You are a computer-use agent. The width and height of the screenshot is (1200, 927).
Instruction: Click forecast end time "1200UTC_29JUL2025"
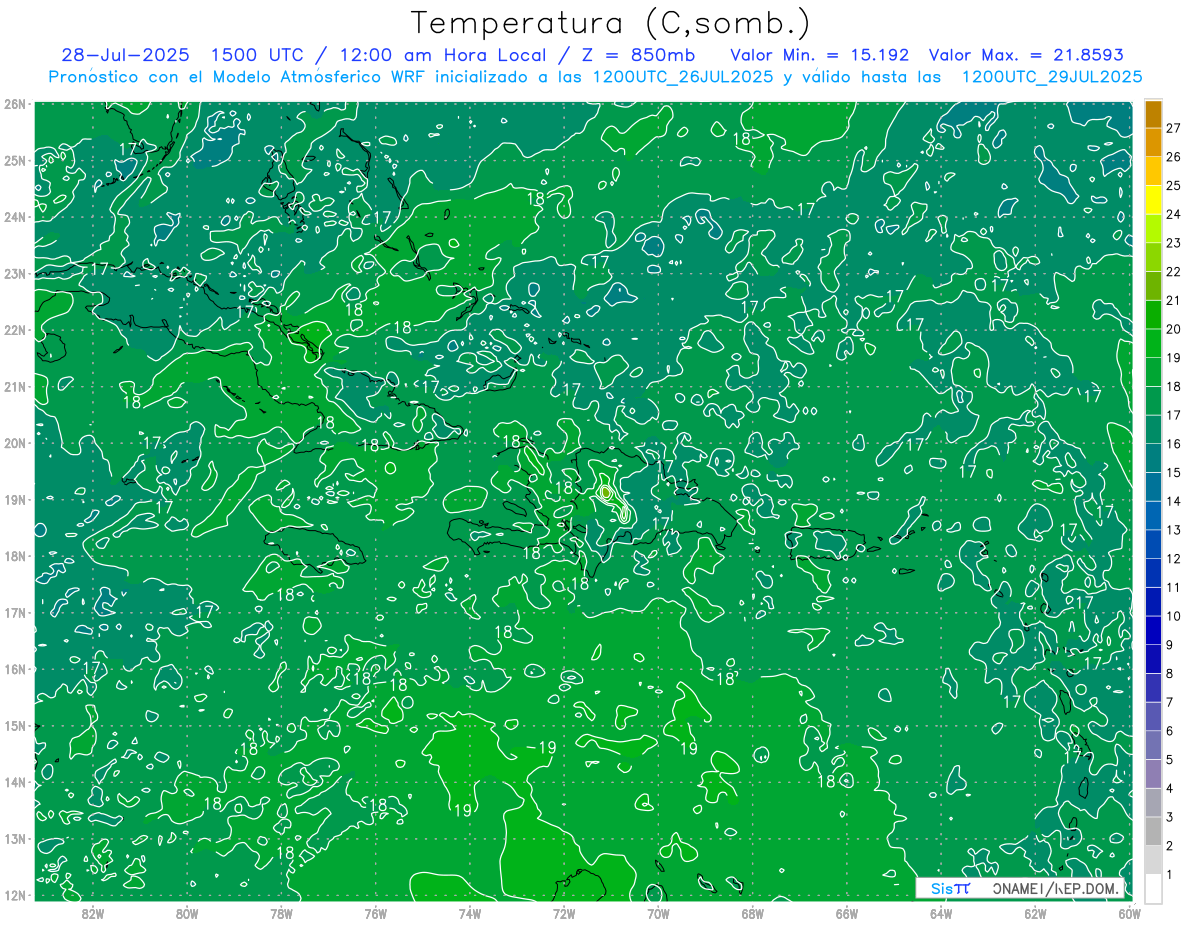click(x=1052, y=77)
